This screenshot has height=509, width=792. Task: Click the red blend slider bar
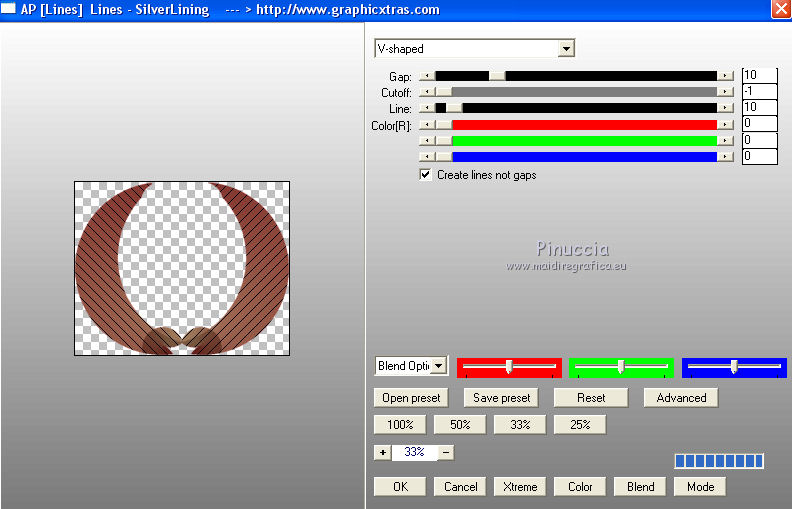pyautogui.click(x=509, y=367)
